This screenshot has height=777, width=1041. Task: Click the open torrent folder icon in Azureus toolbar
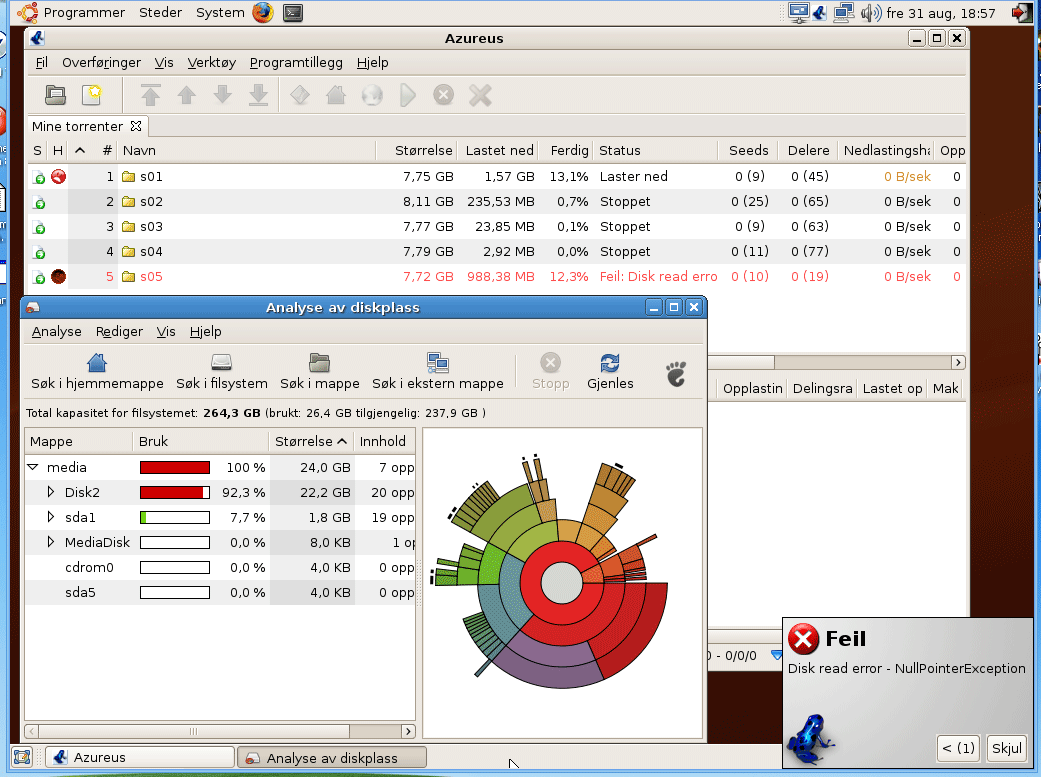[55, 95]
